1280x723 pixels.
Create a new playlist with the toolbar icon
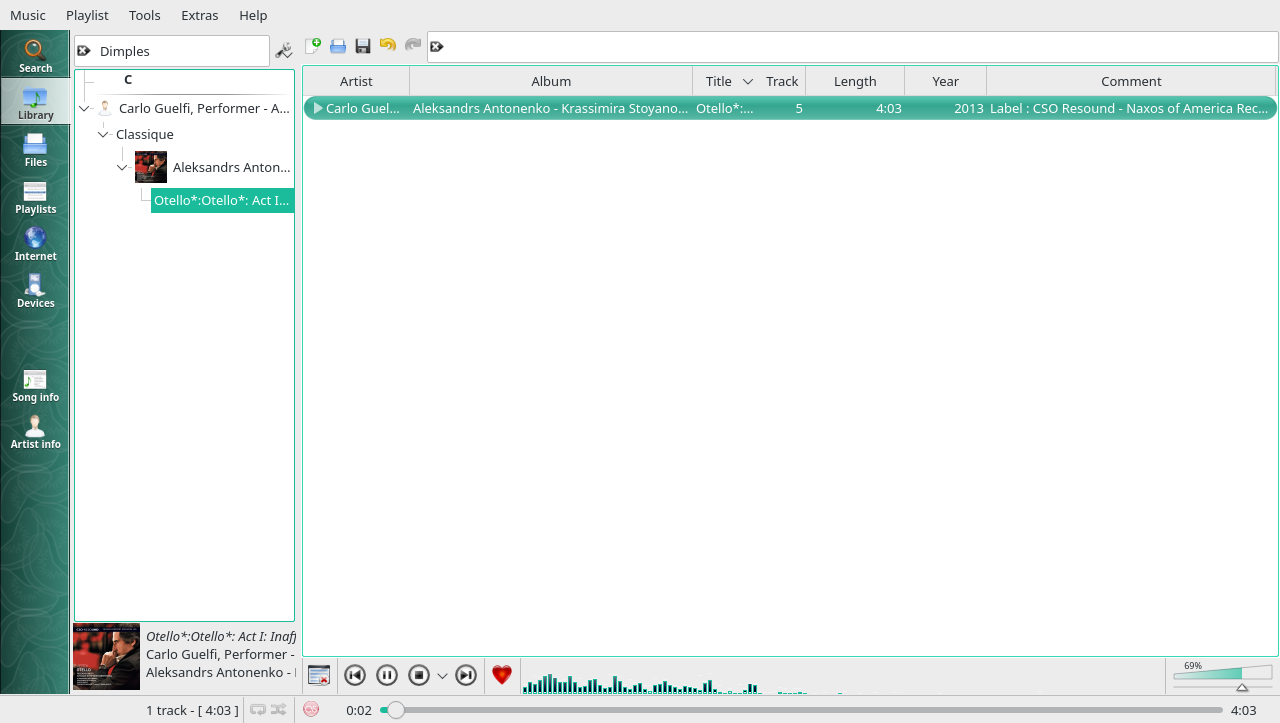(x=313, y=46)
